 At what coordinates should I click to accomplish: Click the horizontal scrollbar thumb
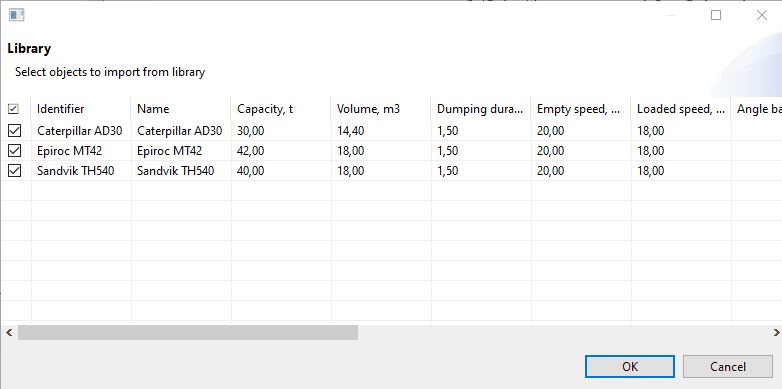[188, 333]
